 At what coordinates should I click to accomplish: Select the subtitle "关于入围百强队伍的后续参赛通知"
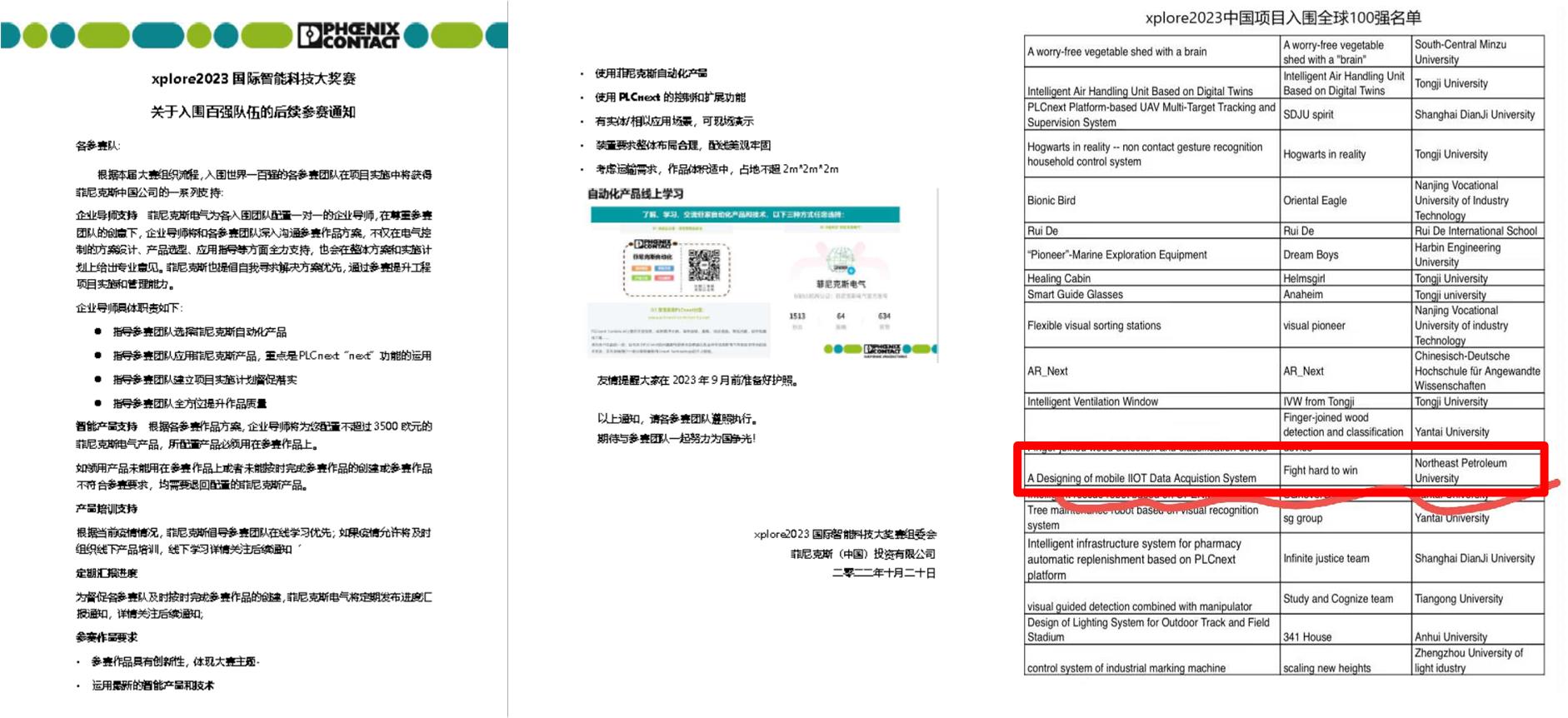253,112
